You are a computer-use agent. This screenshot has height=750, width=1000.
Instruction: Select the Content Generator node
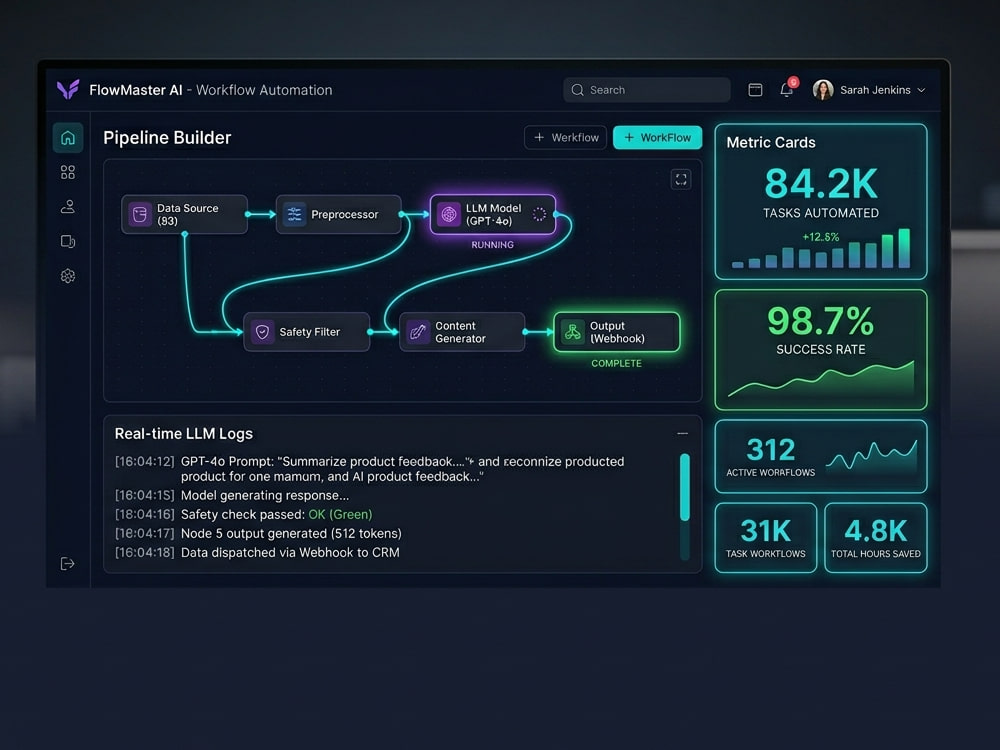coord(462,332)
